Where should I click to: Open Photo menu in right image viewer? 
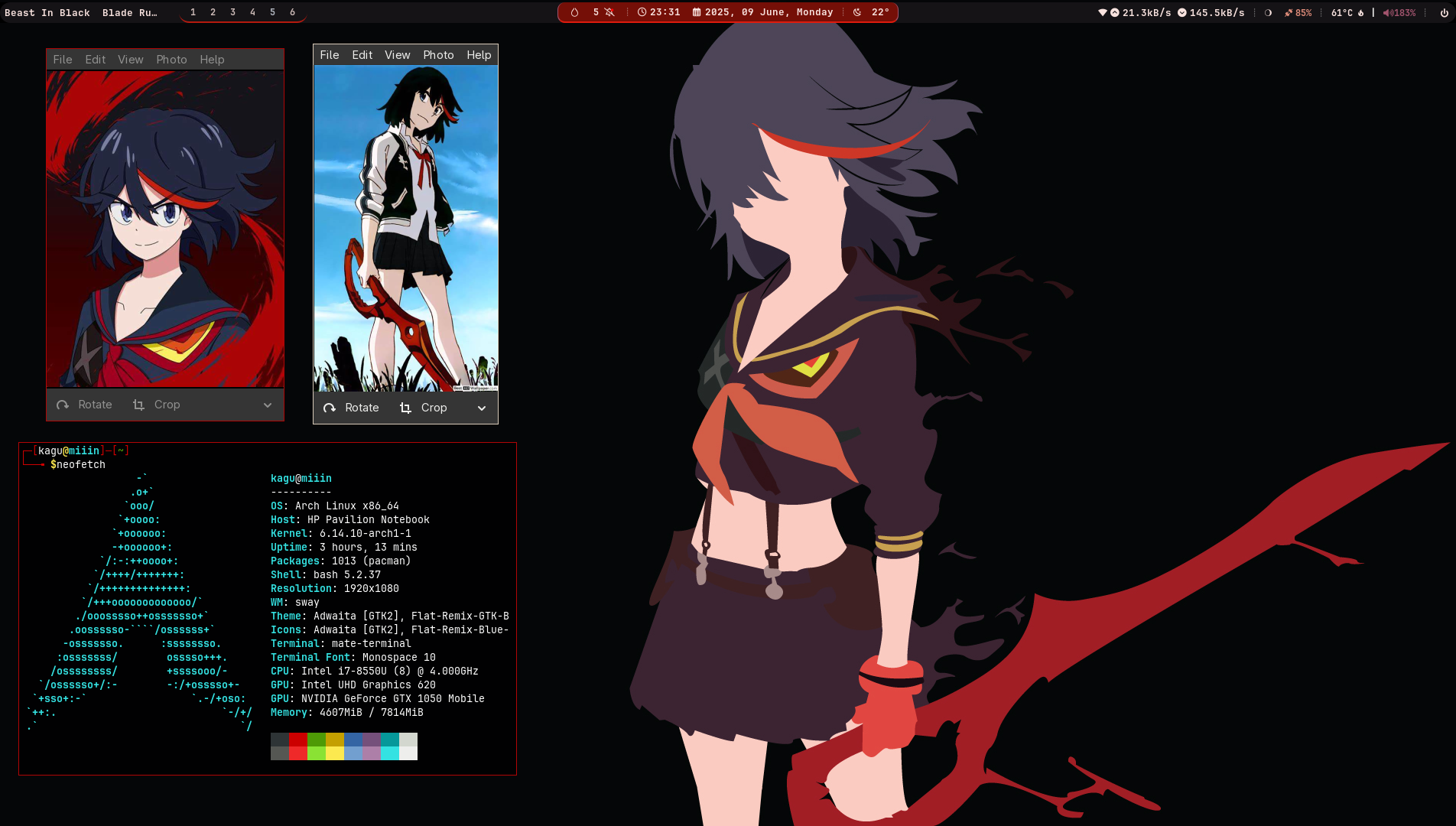pos(439,55)
